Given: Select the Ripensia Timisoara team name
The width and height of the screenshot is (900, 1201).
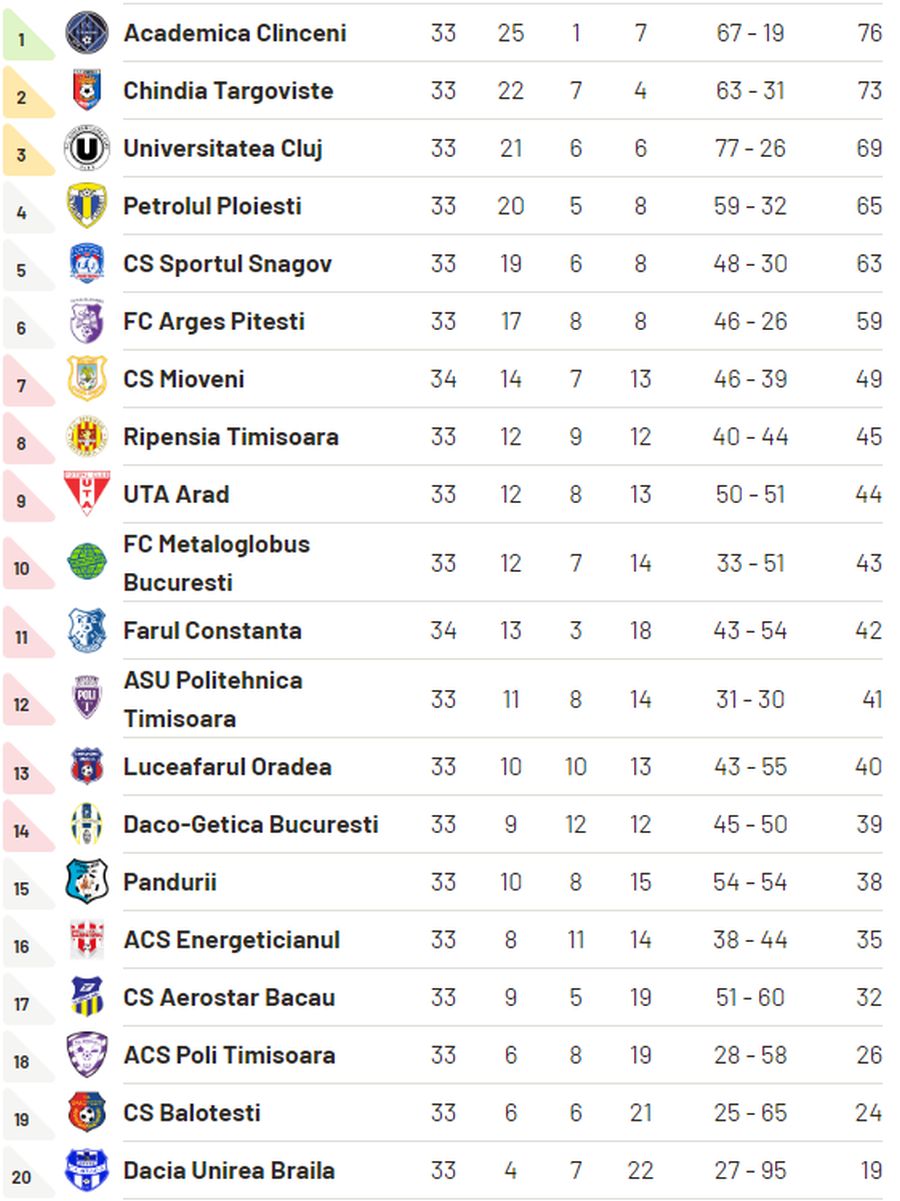Looking at the screenshot, I should (230, 437).
